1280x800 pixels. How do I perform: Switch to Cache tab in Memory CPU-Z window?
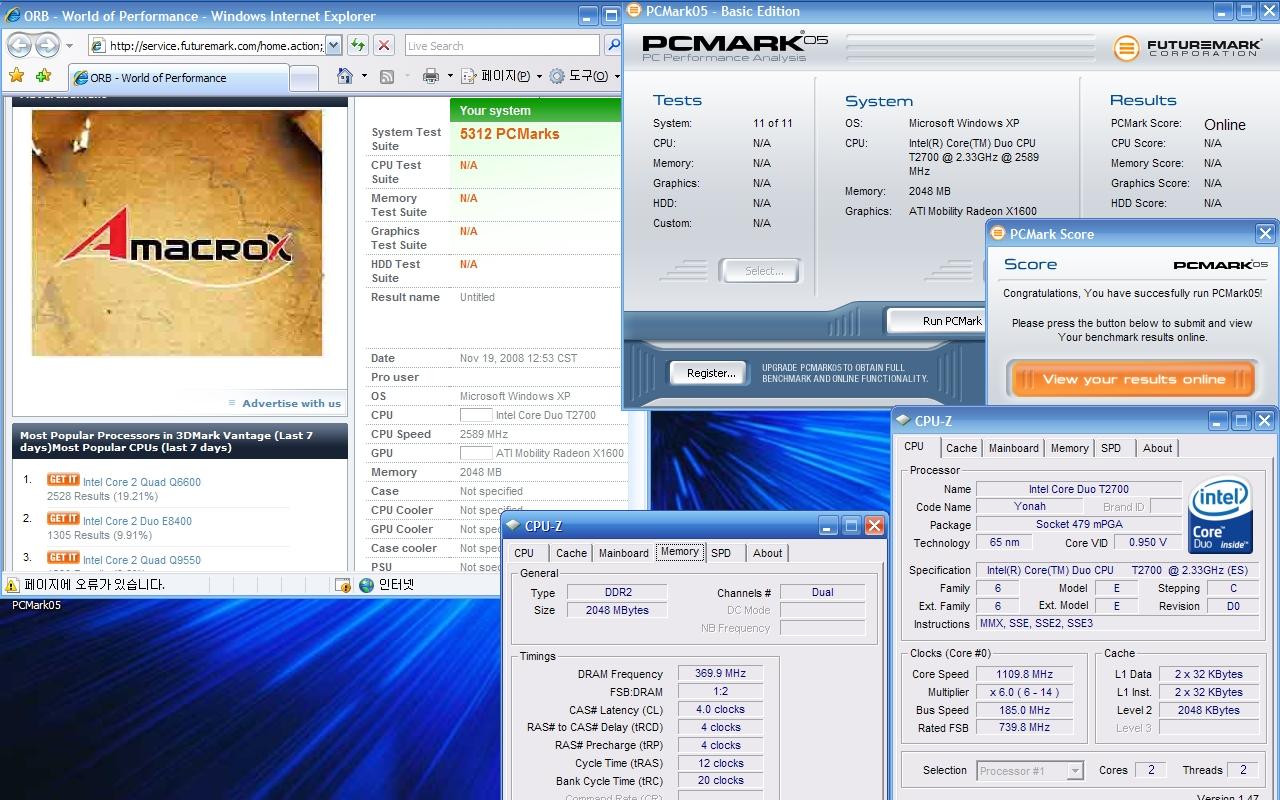[571, 553]
